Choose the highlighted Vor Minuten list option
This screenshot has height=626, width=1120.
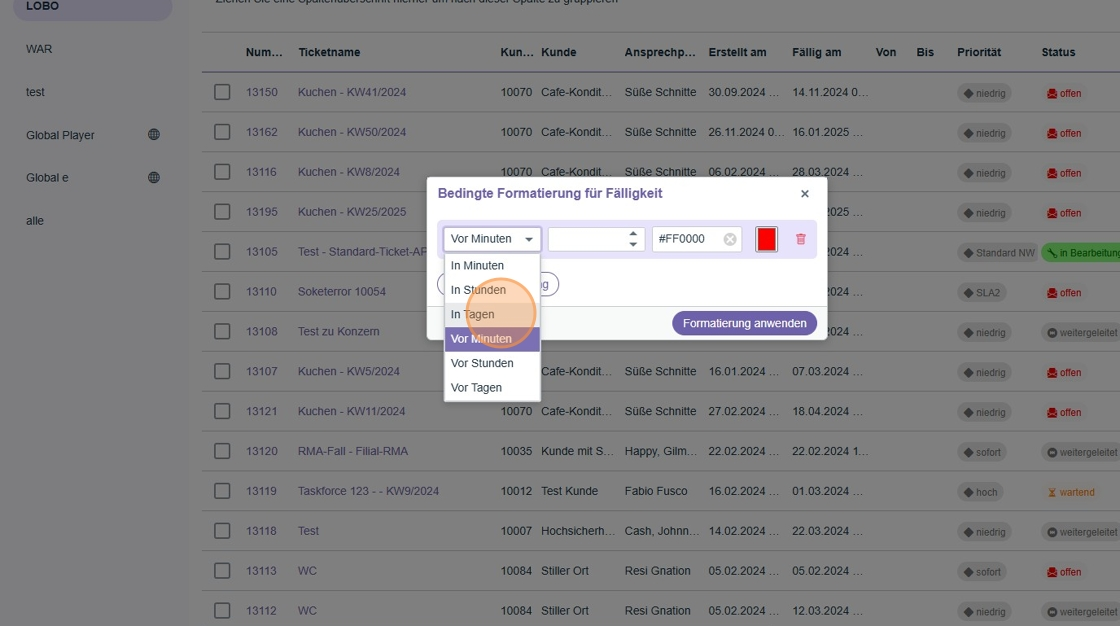492,339
